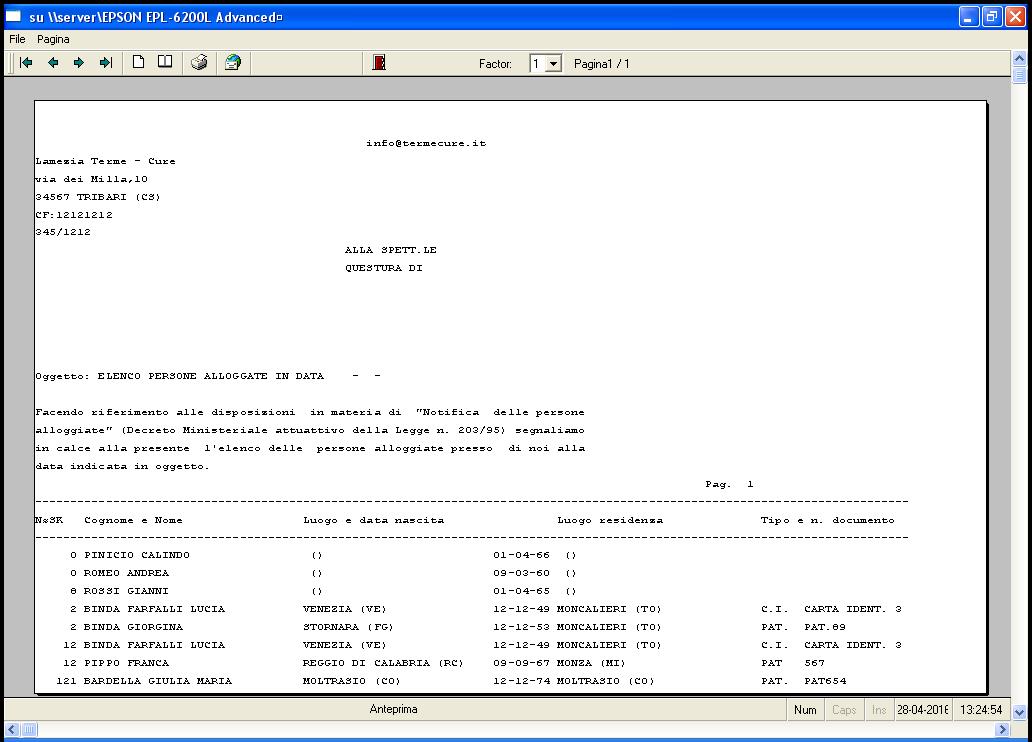Click the 'Luogo residenza' column header

610,520
